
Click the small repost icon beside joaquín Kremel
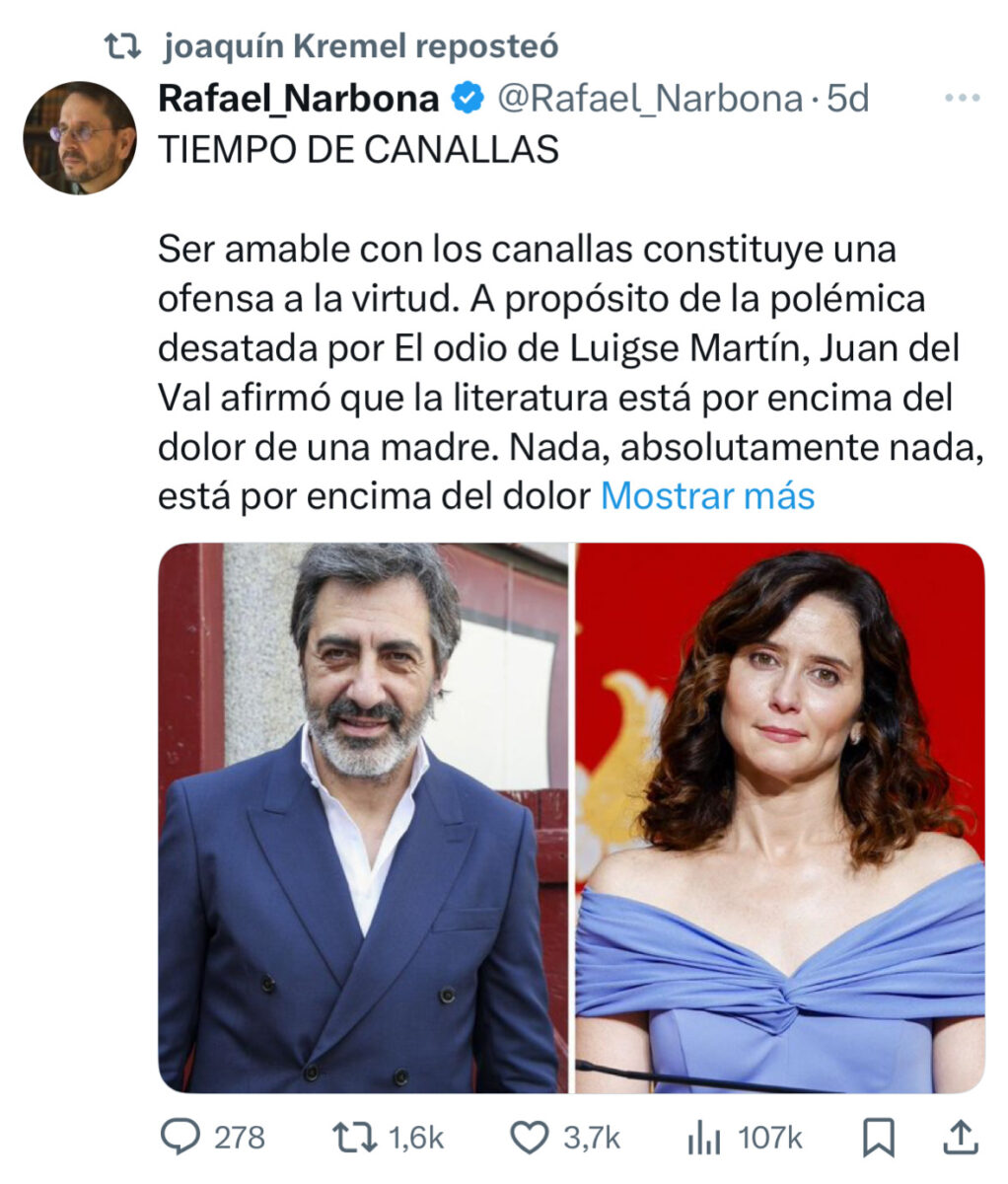pyautogui.click(x=124, y=45)
